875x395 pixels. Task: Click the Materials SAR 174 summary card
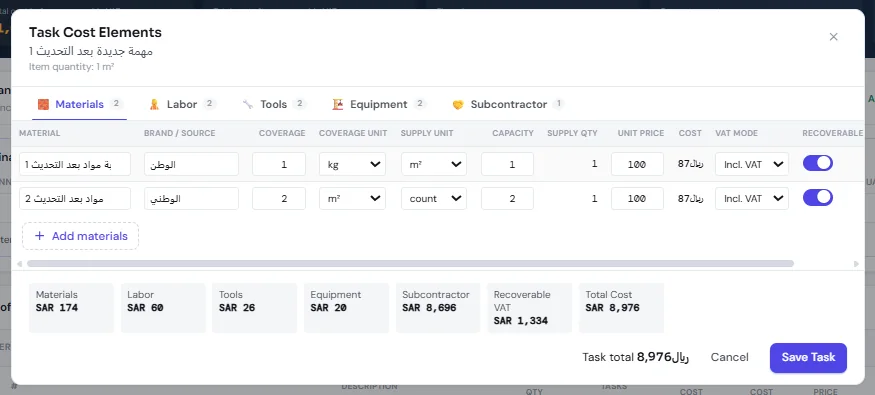coord(71,308)
